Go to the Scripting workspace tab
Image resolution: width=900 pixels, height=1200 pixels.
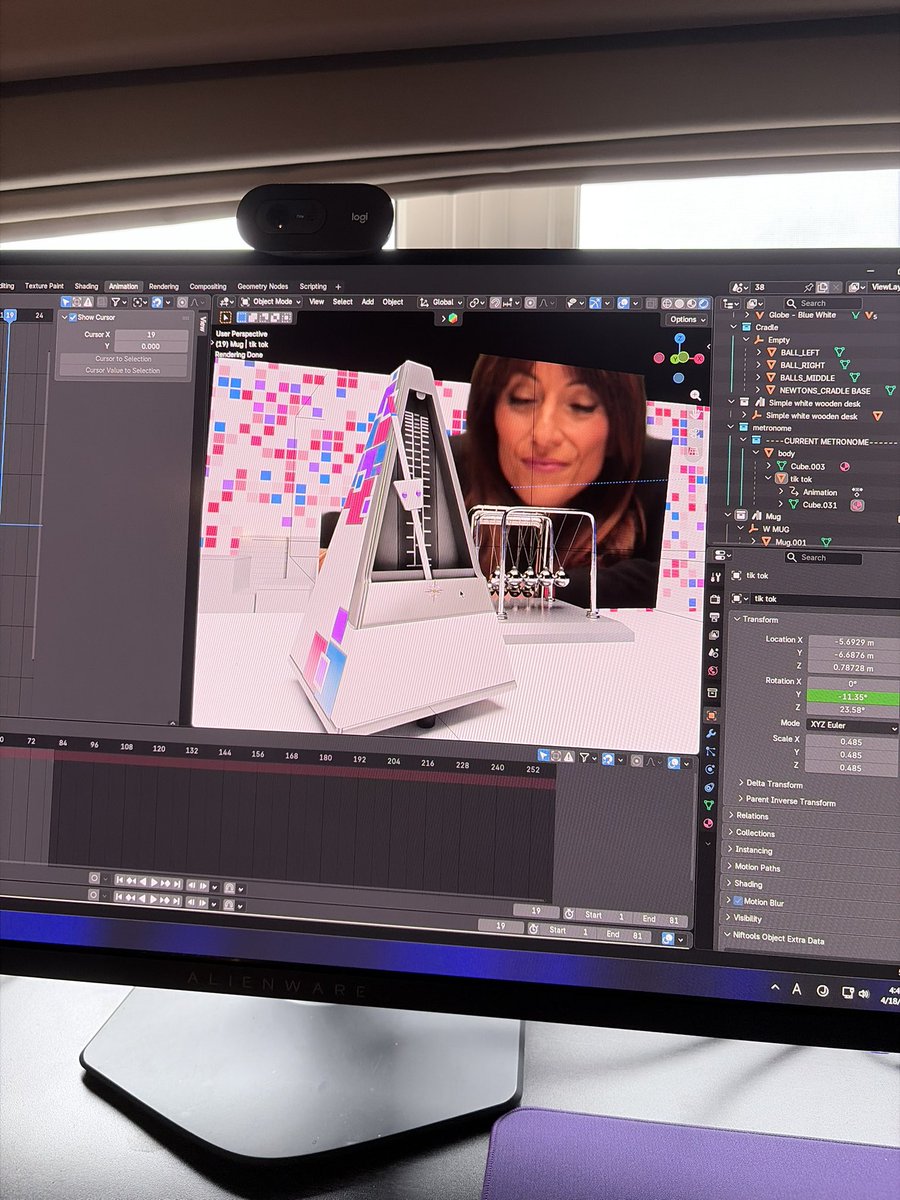[x=313, y=286]
